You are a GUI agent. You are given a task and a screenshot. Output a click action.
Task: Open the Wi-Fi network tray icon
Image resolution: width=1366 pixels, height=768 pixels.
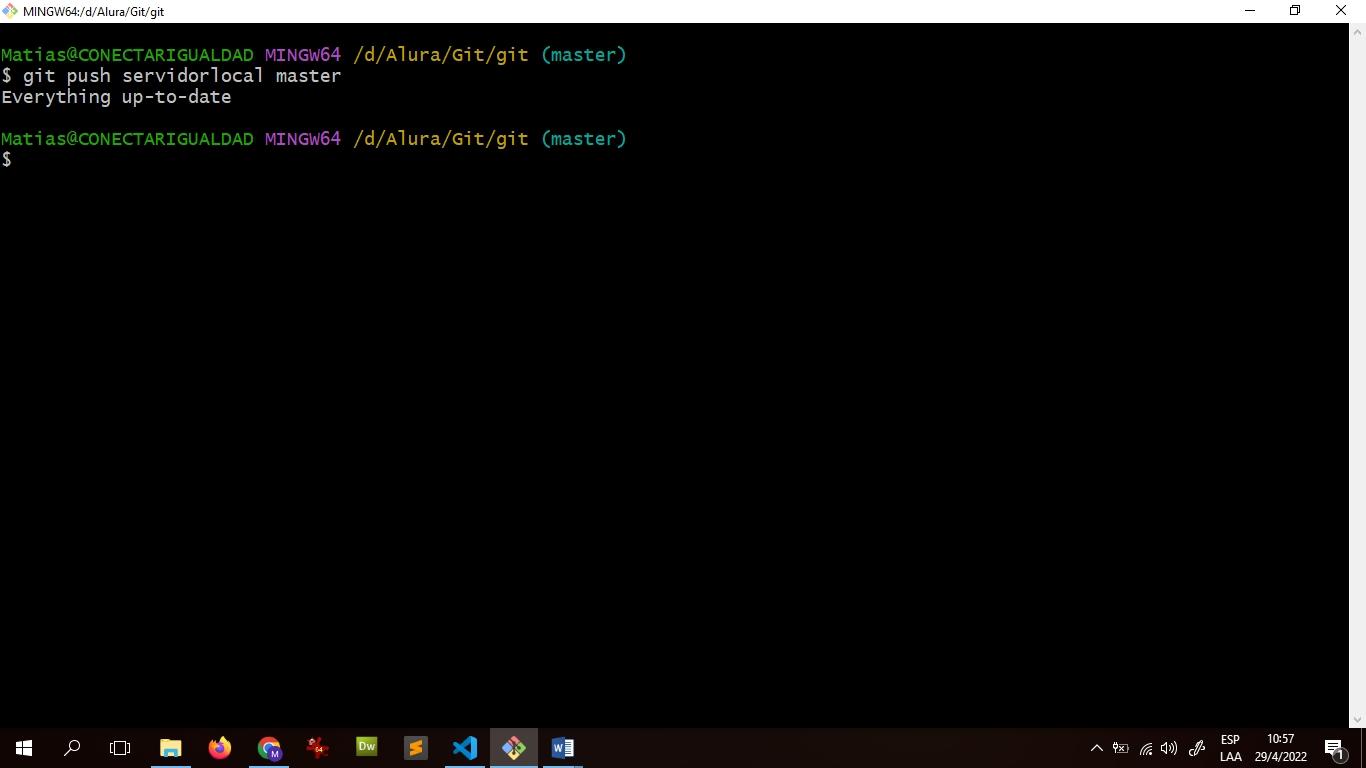(x=1146, y=748)
